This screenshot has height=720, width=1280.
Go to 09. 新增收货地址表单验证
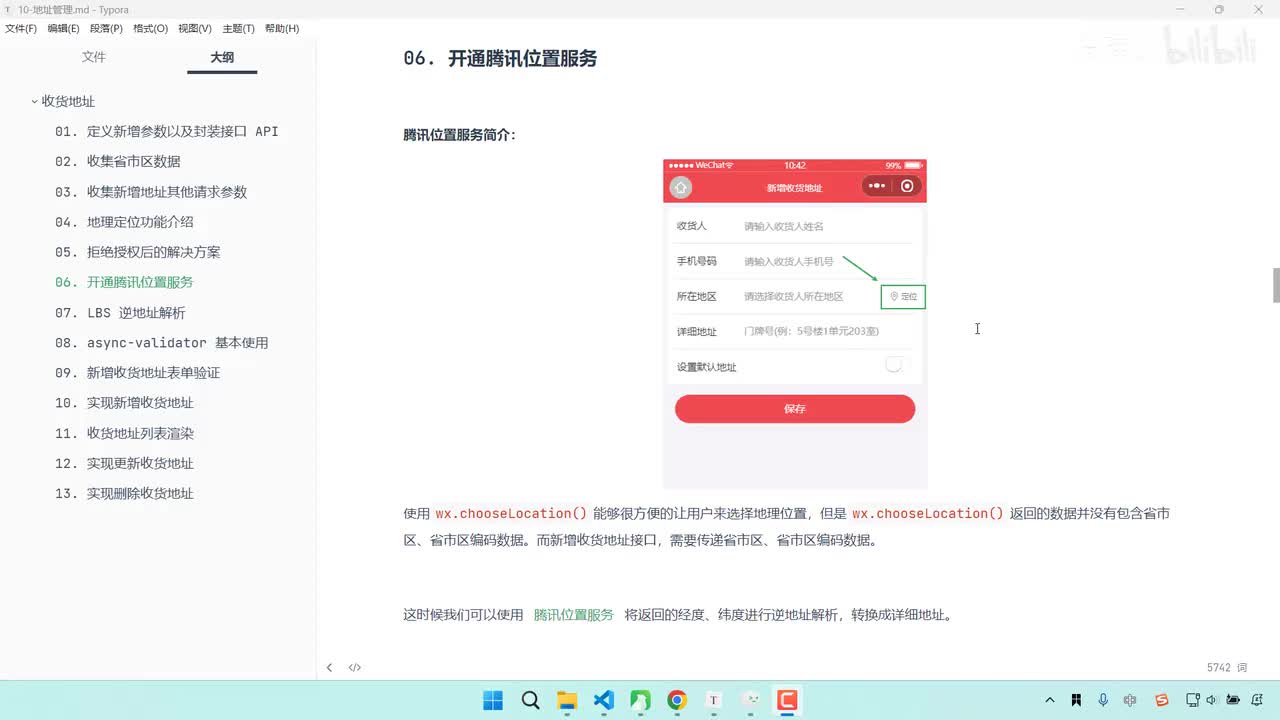[x=138, y=372]
